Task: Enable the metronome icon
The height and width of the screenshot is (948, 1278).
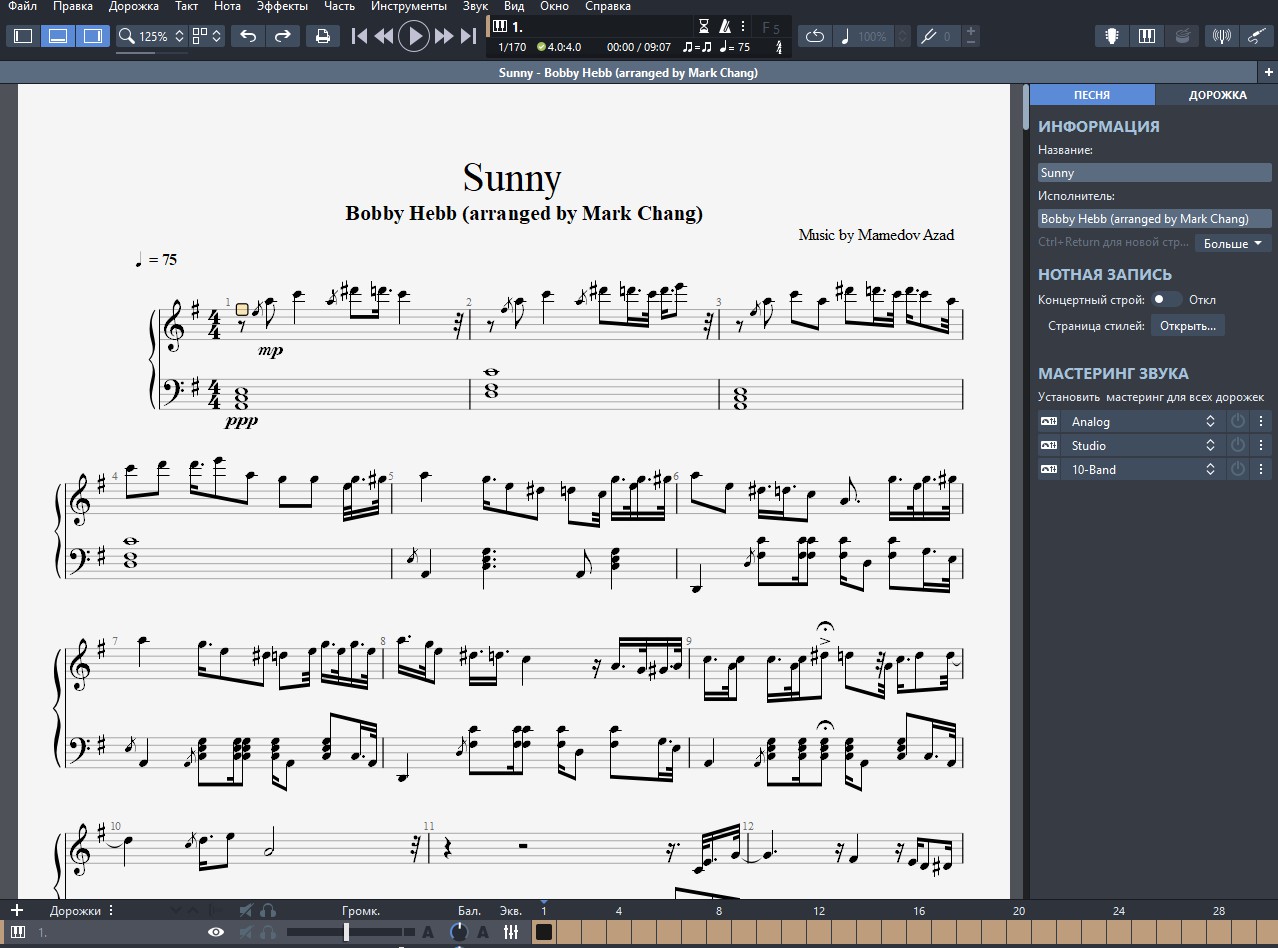Action: pyautogui.click(x=725, y=27)
